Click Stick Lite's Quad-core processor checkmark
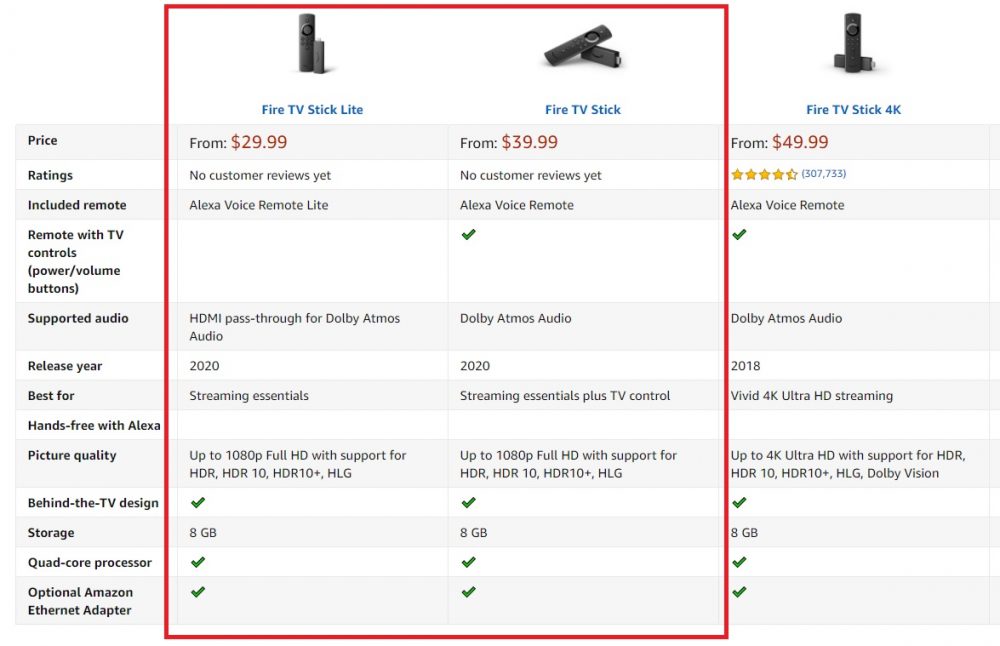Image resolution: width=1000 pixels, height=646 pixels. pos(198,562)
